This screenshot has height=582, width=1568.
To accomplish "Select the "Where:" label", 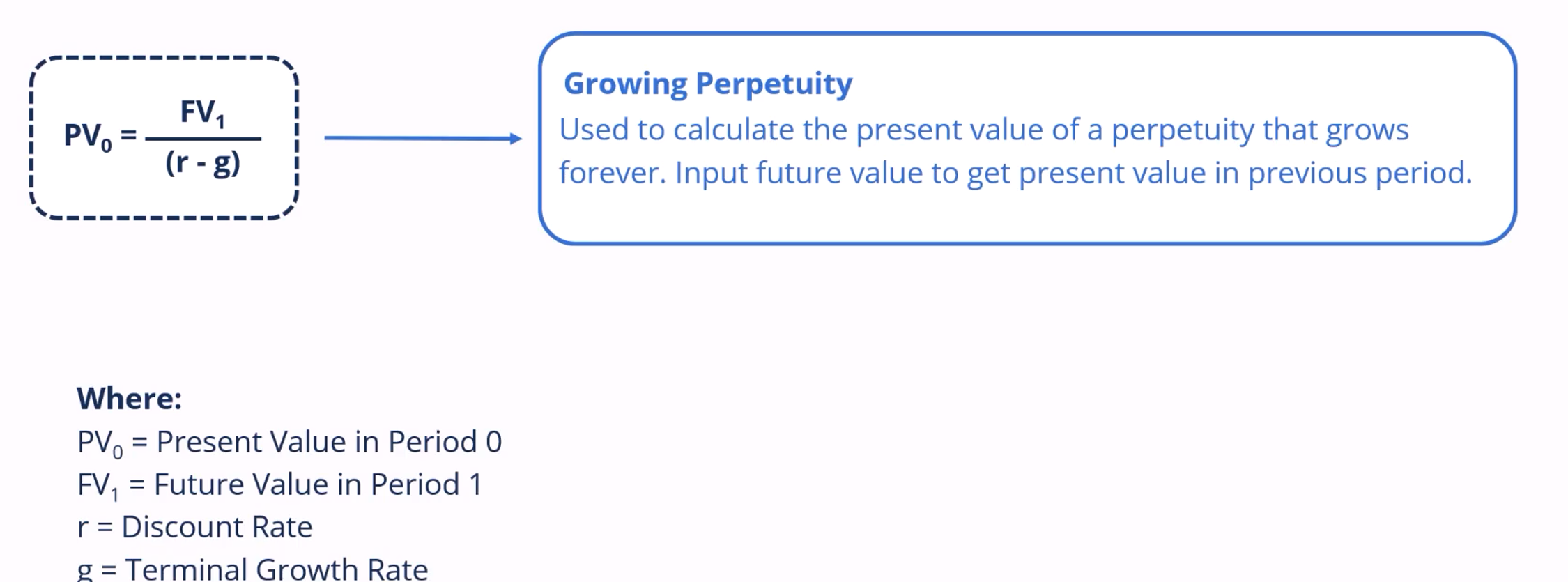I will [x=129, y=399].
